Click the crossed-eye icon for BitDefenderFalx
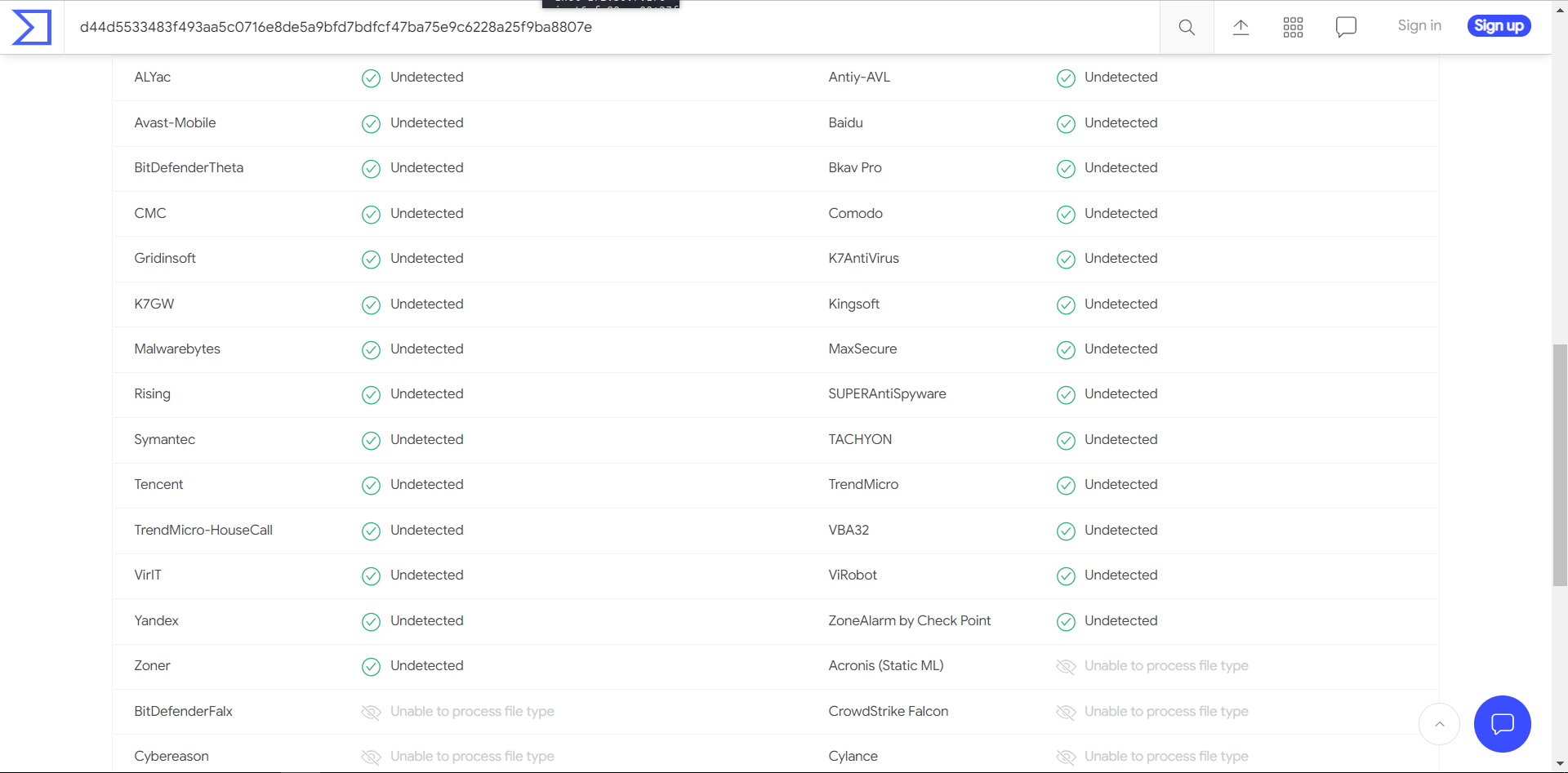1568x773 pixels. [371, 712]
